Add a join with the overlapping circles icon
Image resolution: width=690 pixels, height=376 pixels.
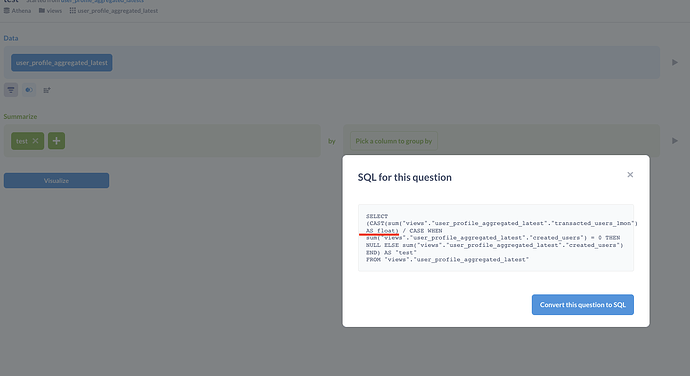(x=29, y=90)
